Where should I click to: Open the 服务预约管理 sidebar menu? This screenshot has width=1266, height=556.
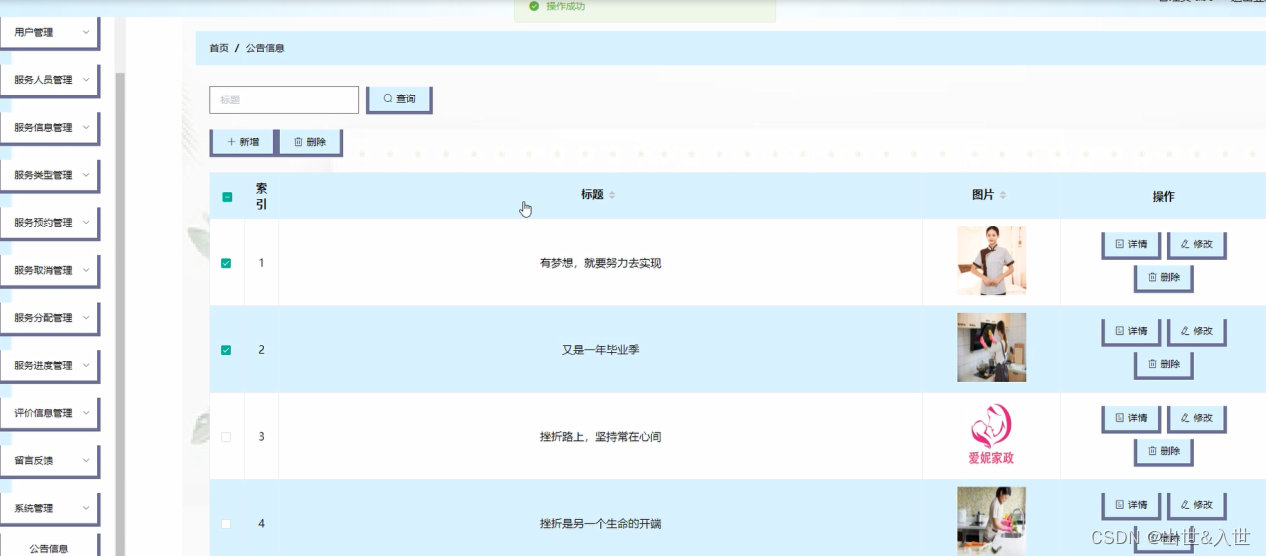tap(49, 223)
